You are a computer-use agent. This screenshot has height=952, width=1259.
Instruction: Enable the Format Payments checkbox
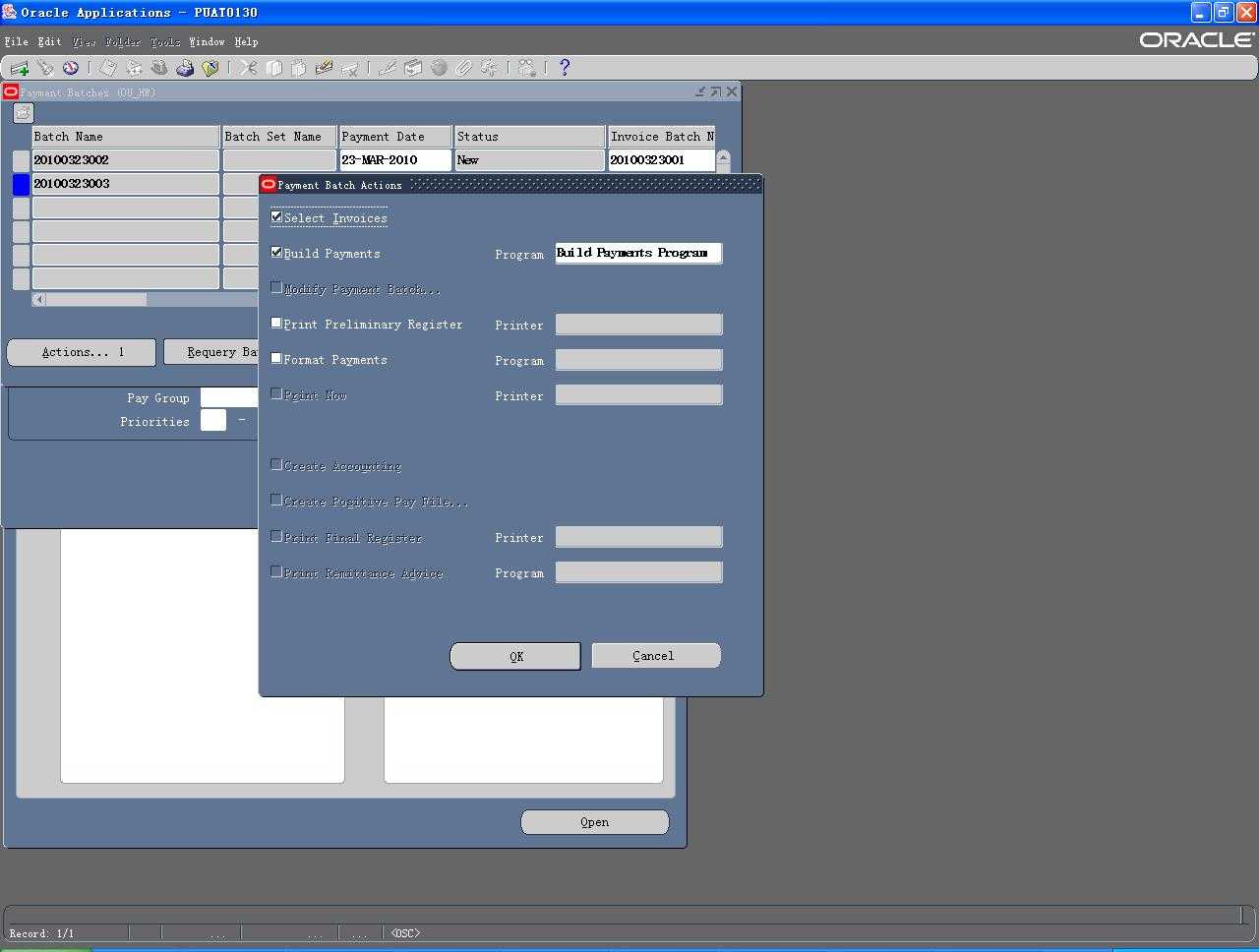click(276, 358)
